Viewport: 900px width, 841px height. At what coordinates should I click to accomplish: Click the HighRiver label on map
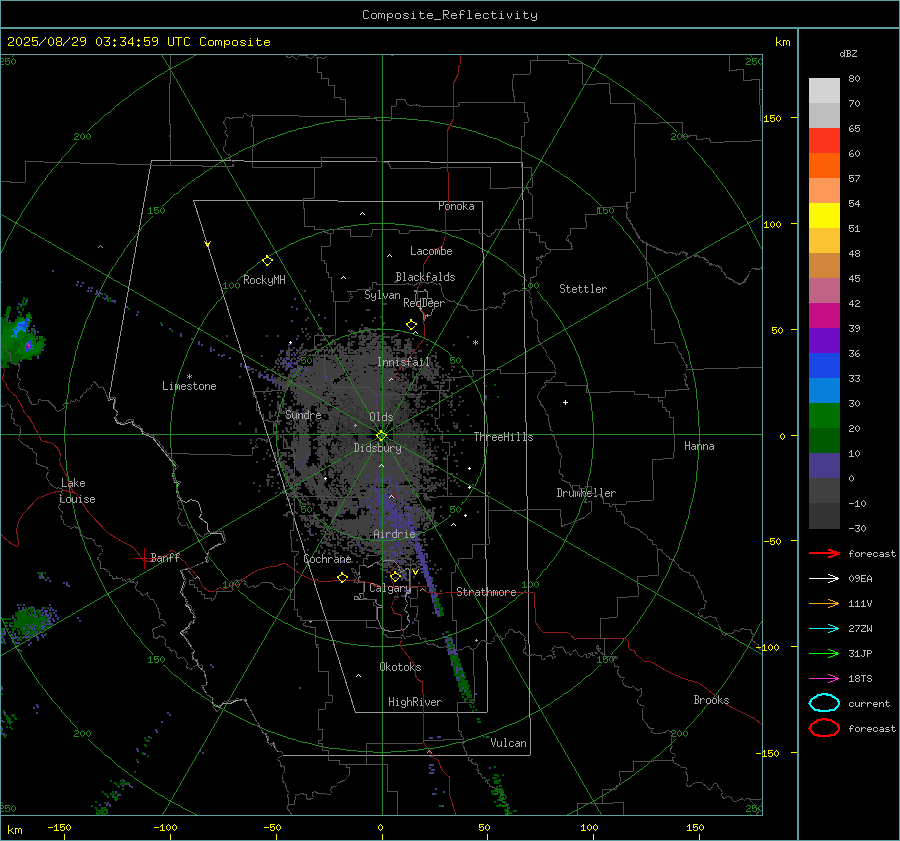415,702
